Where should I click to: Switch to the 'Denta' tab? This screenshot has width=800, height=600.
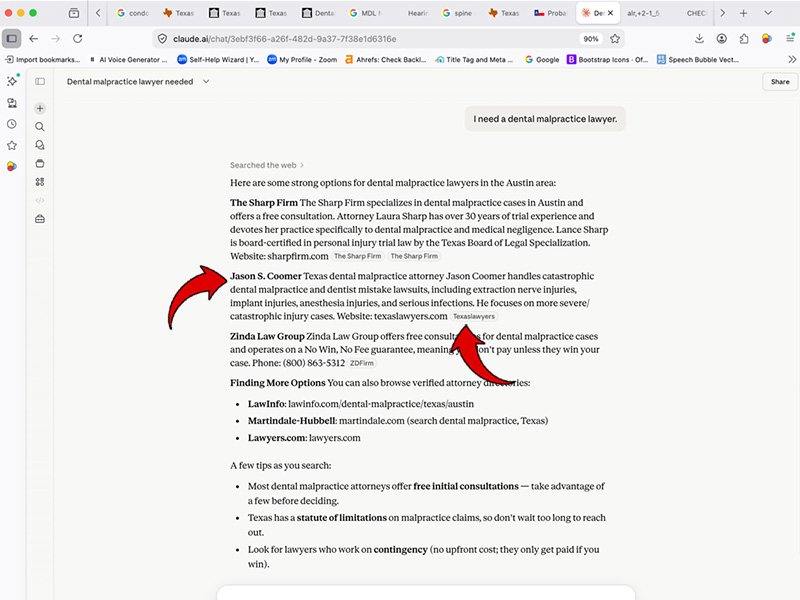[318, 13]
